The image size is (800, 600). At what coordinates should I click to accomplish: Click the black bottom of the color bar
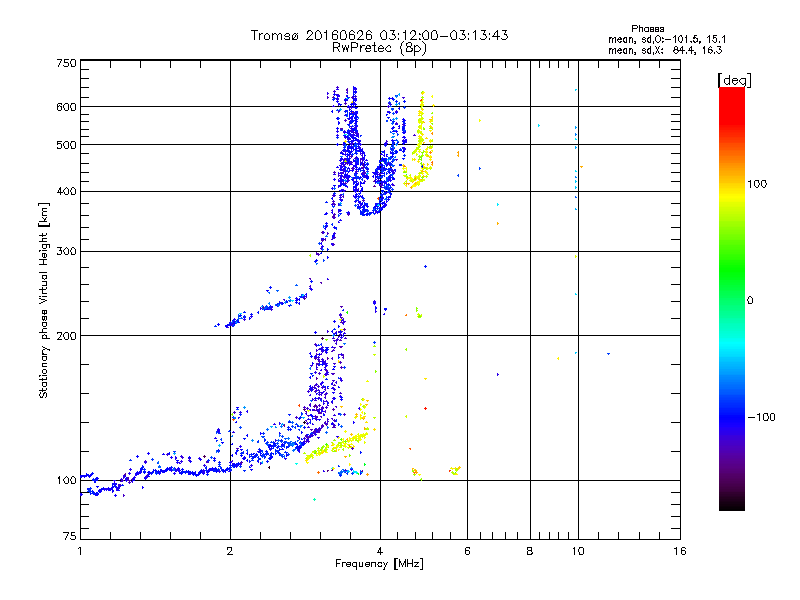tap(732, 503)
